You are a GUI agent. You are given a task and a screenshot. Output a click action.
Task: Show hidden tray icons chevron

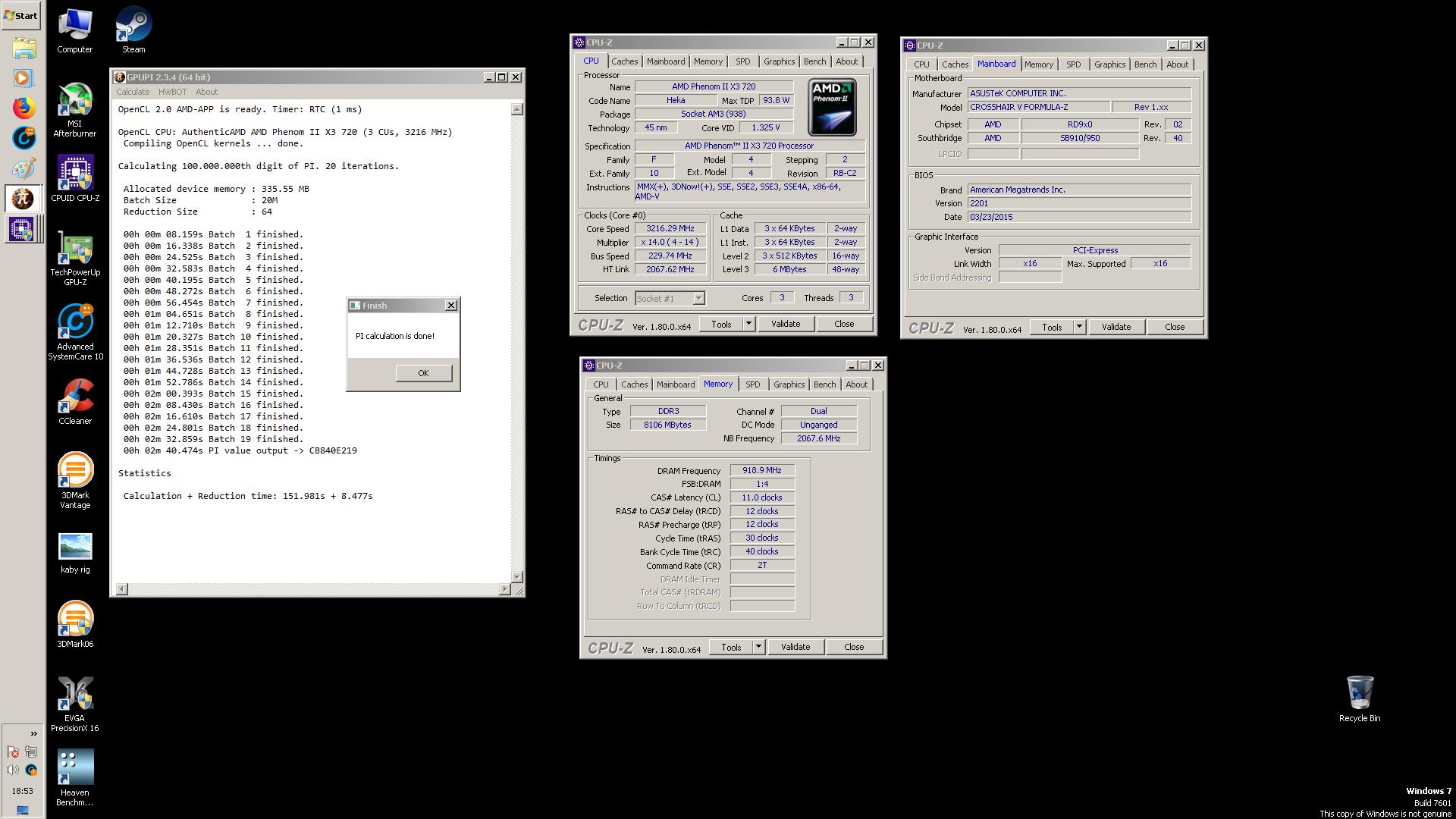[x=33, y=733]
